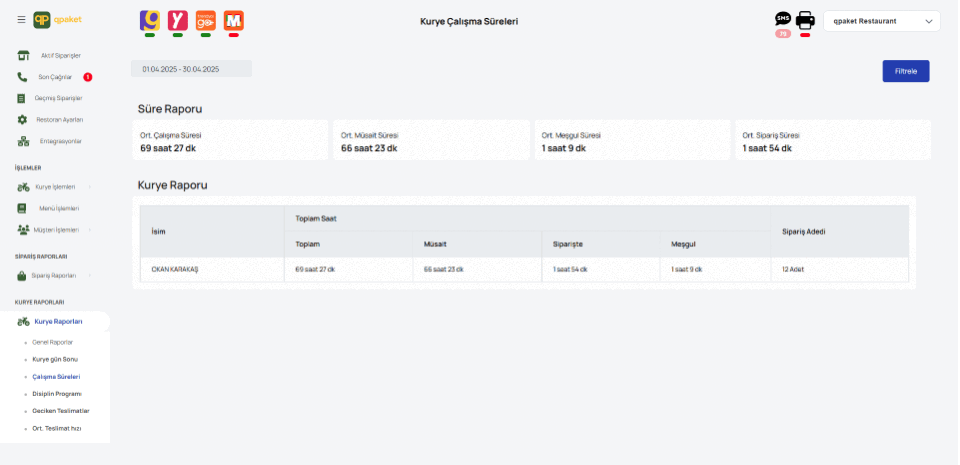960x465 pixels.
Task: Select Disiplin Programı submenu item
Action: click(56, 394)
